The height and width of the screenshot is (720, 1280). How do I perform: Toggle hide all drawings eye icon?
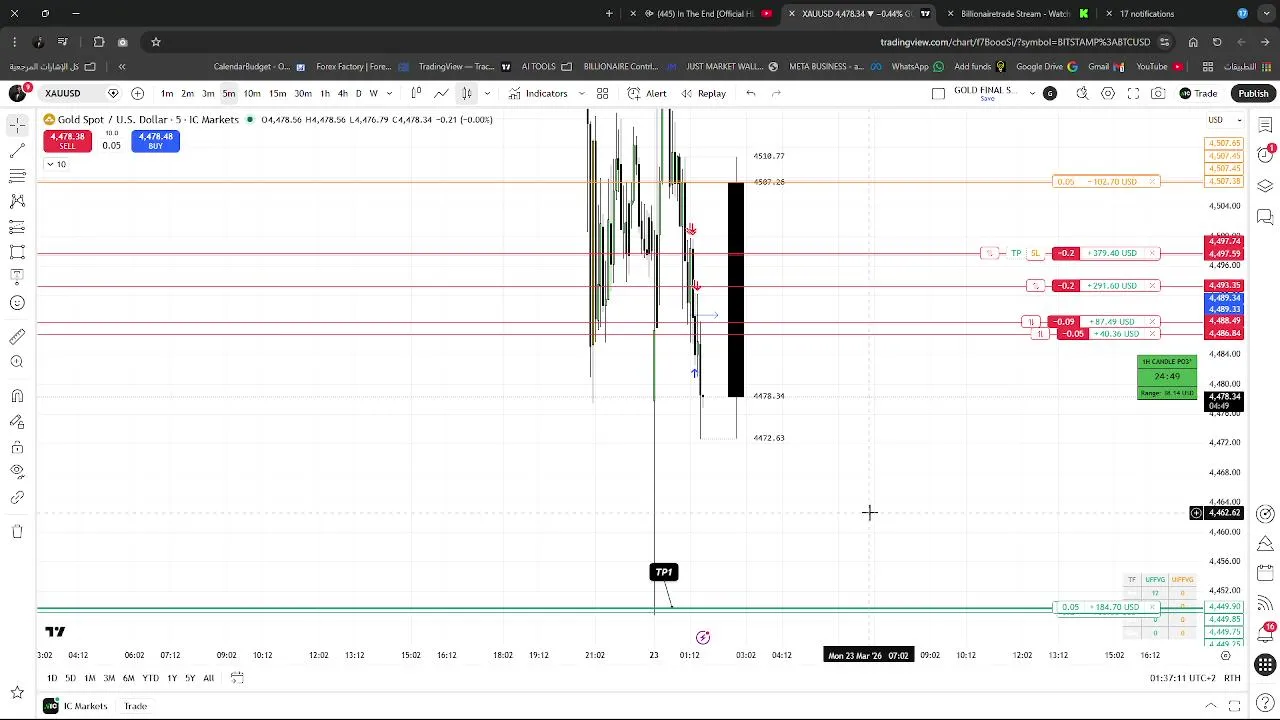coord(17,472)
